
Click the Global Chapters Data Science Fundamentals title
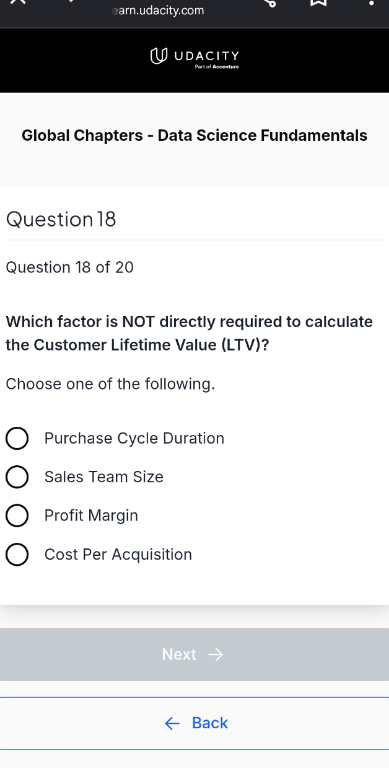tap(194, 136)
